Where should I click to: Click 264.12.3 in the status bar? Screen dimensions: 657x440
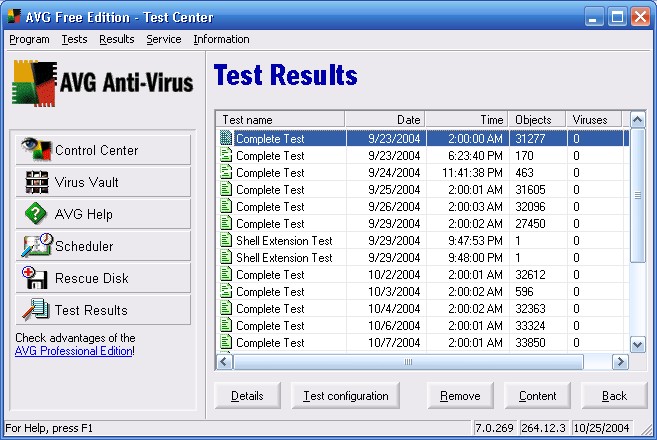coord(543,428)
